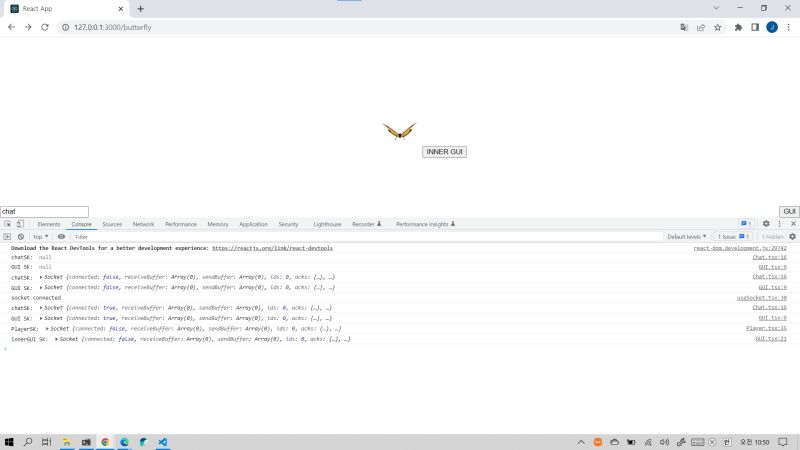800x450 pixels.
Task: Open the Default levels dropdown
Action: pyautogui.click(x=687, y=237)
